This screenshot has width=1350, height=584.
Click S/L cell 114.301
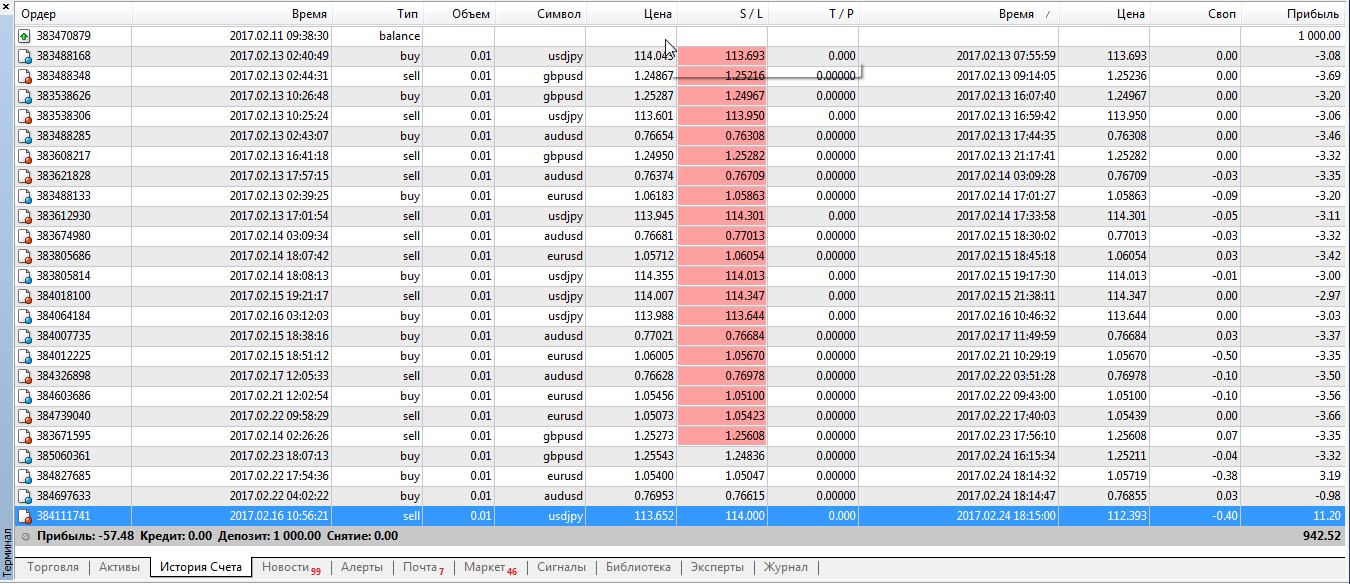tap(722, 216)
